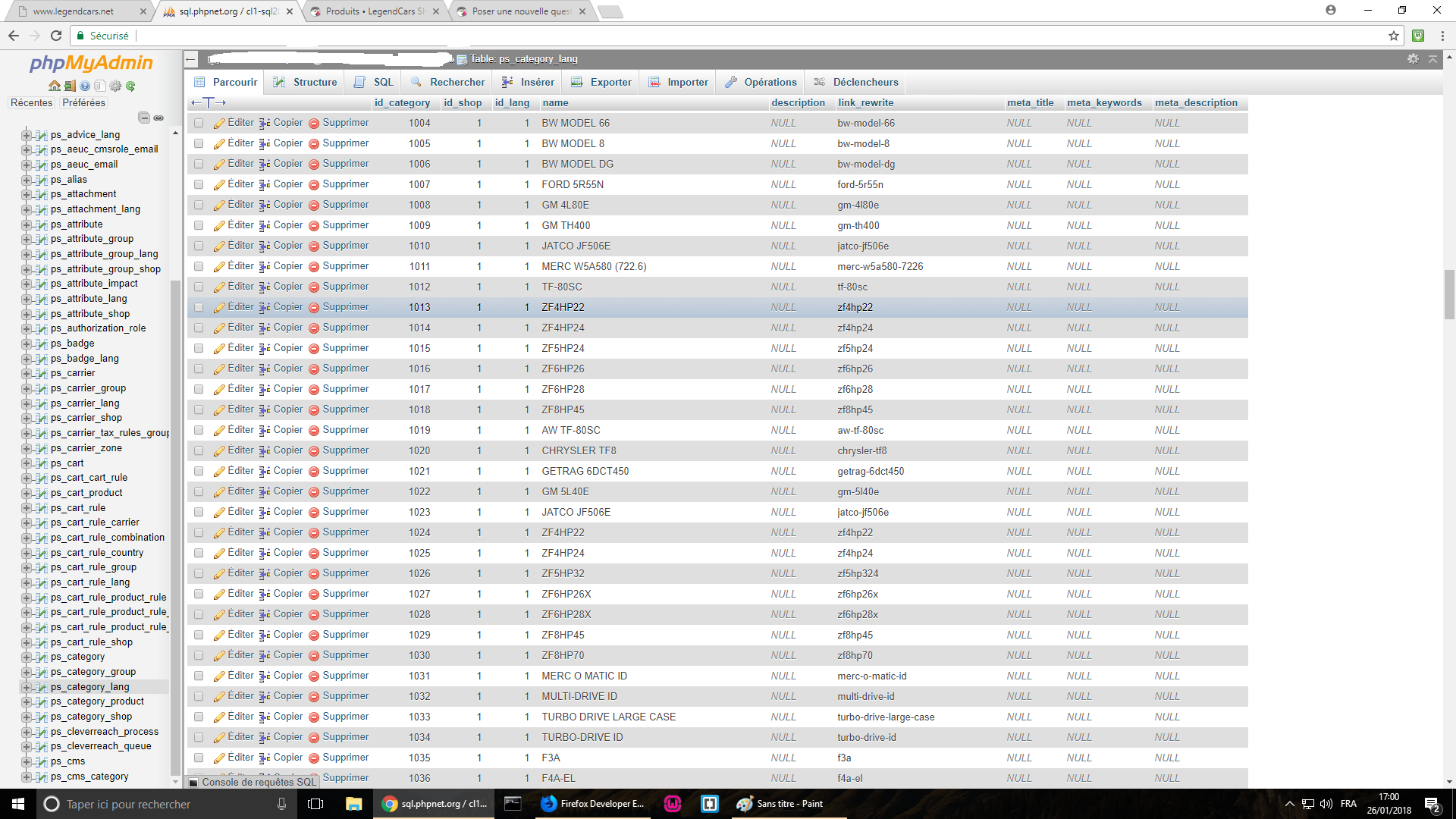Click red Supprimer icon for row 1020
This screenshot has height=819, width=1456.
pos(313,451)
